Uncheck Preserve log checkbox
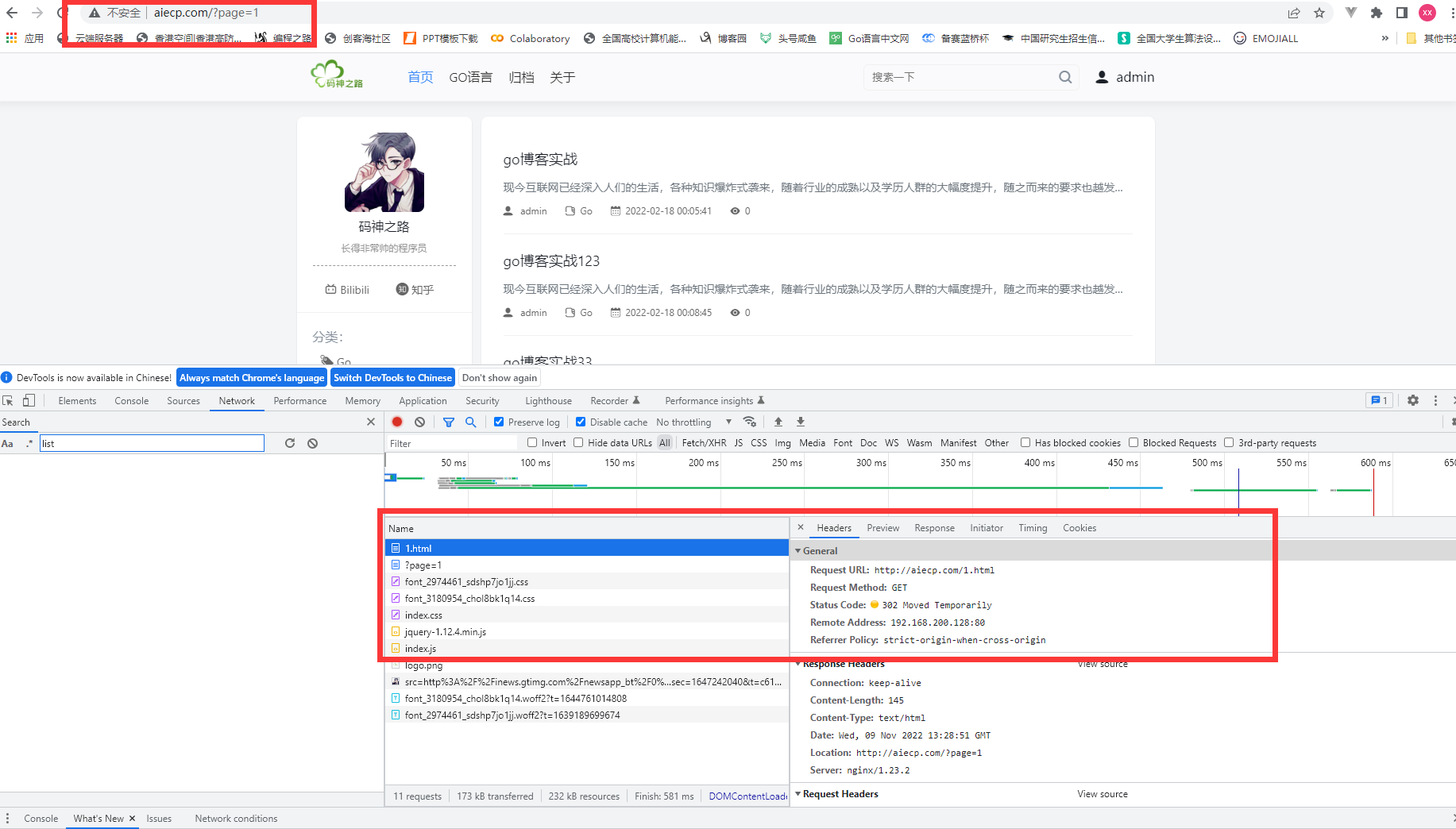 tap(499, 422)
